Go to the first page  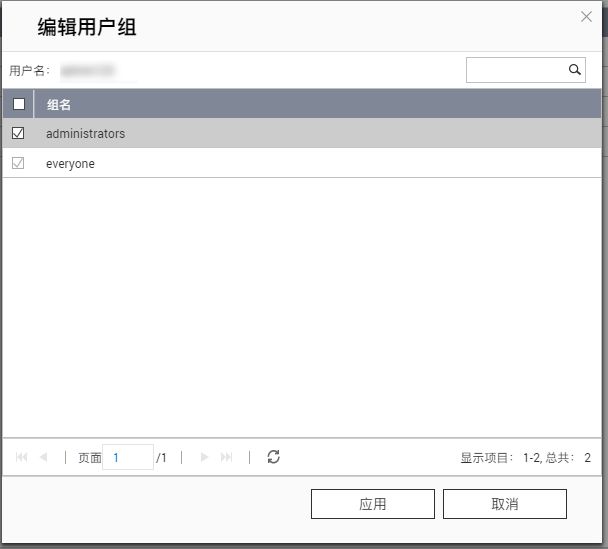pyautogui.click(x=22, y=457)
